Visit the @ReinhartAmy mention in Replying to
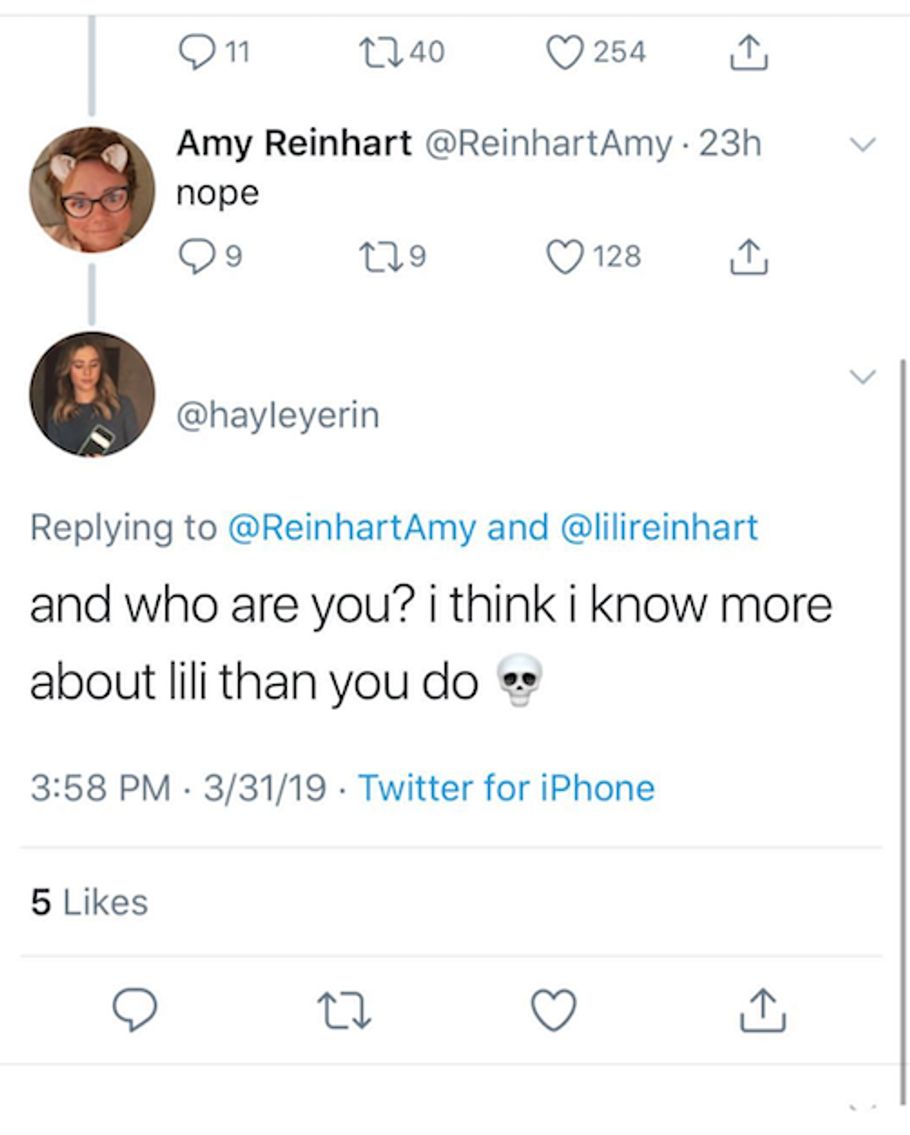Screen dimensions: 910x1135 [352, 527]
